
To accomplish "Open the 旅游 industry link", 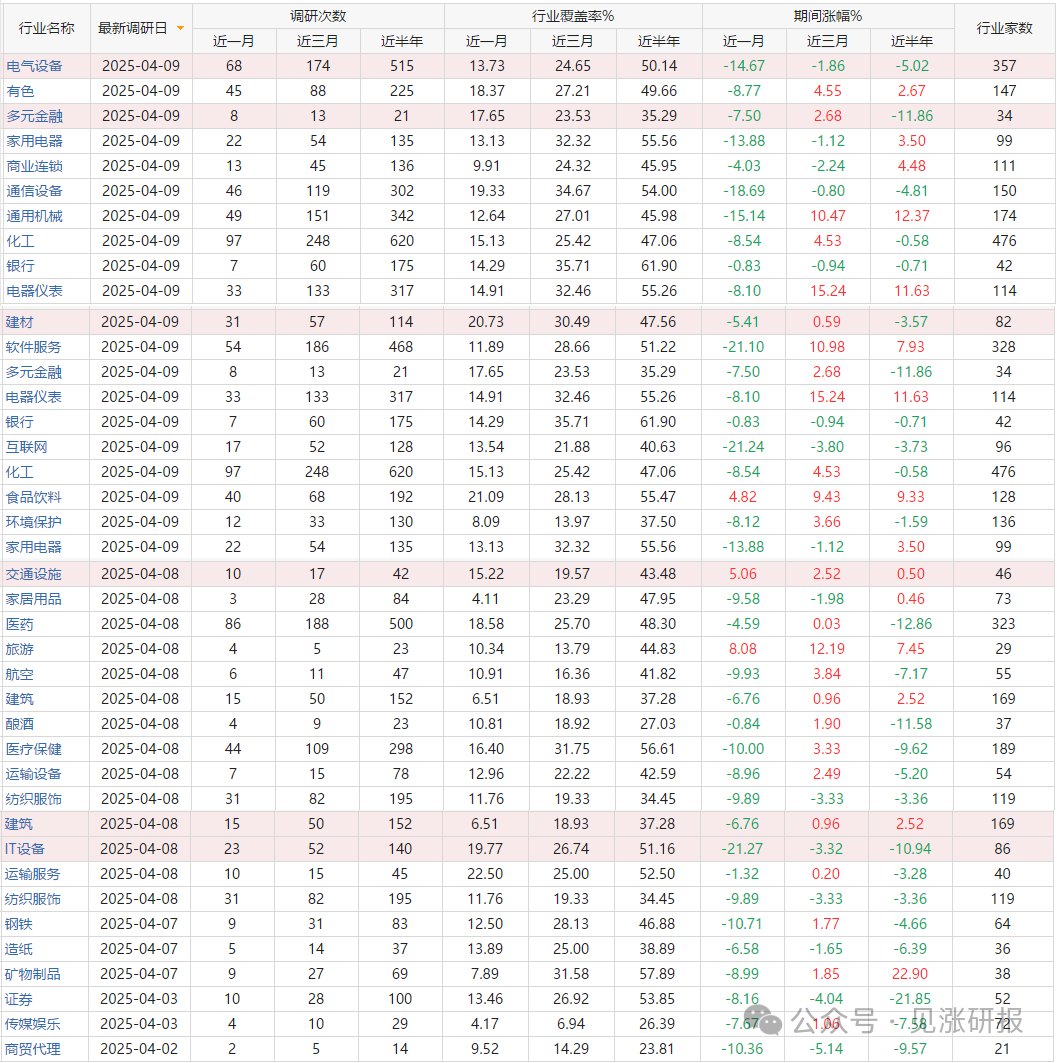I will click(20, 649).
